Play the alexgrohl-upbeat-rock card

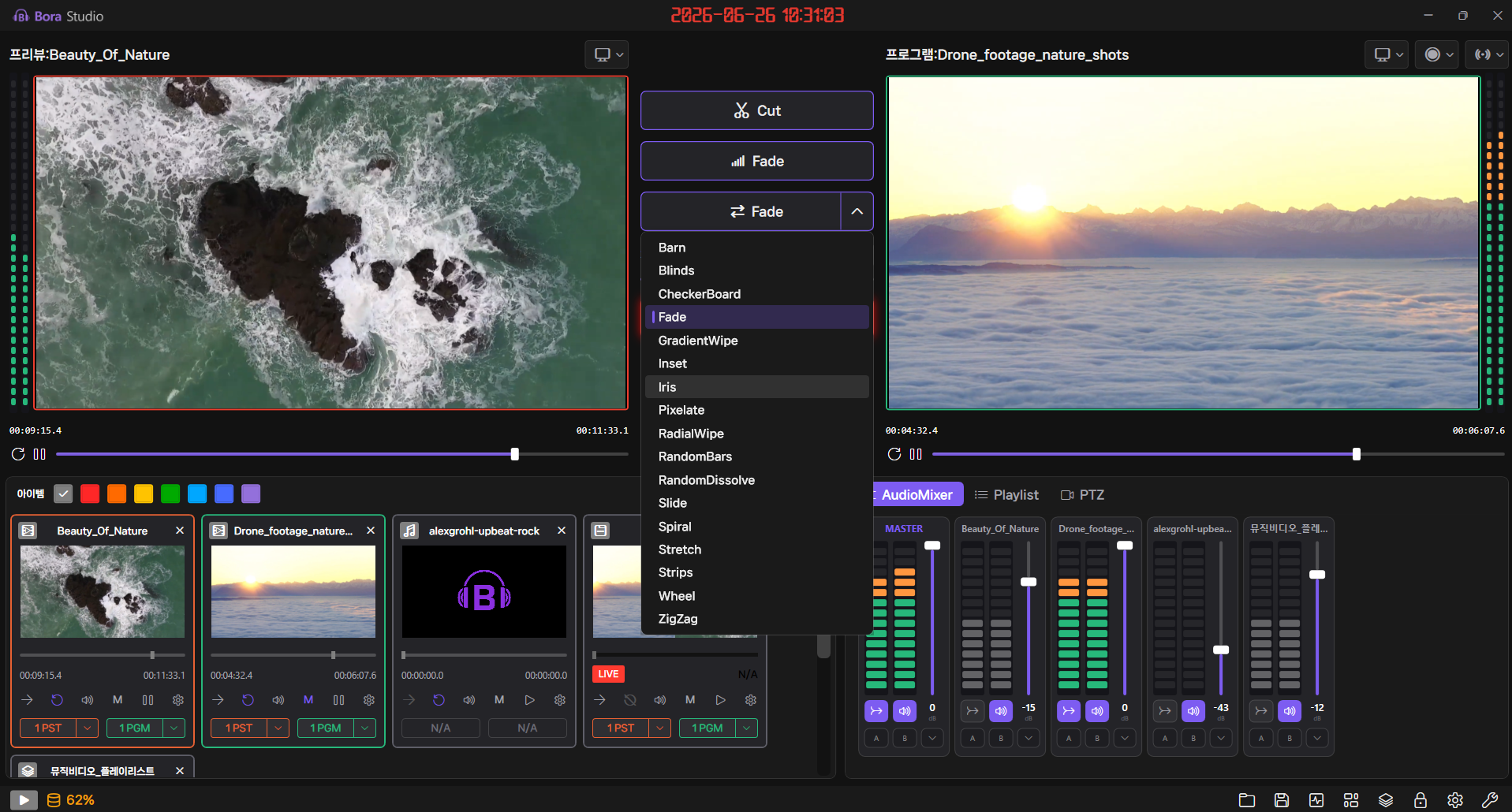click(x=530, y=700)
